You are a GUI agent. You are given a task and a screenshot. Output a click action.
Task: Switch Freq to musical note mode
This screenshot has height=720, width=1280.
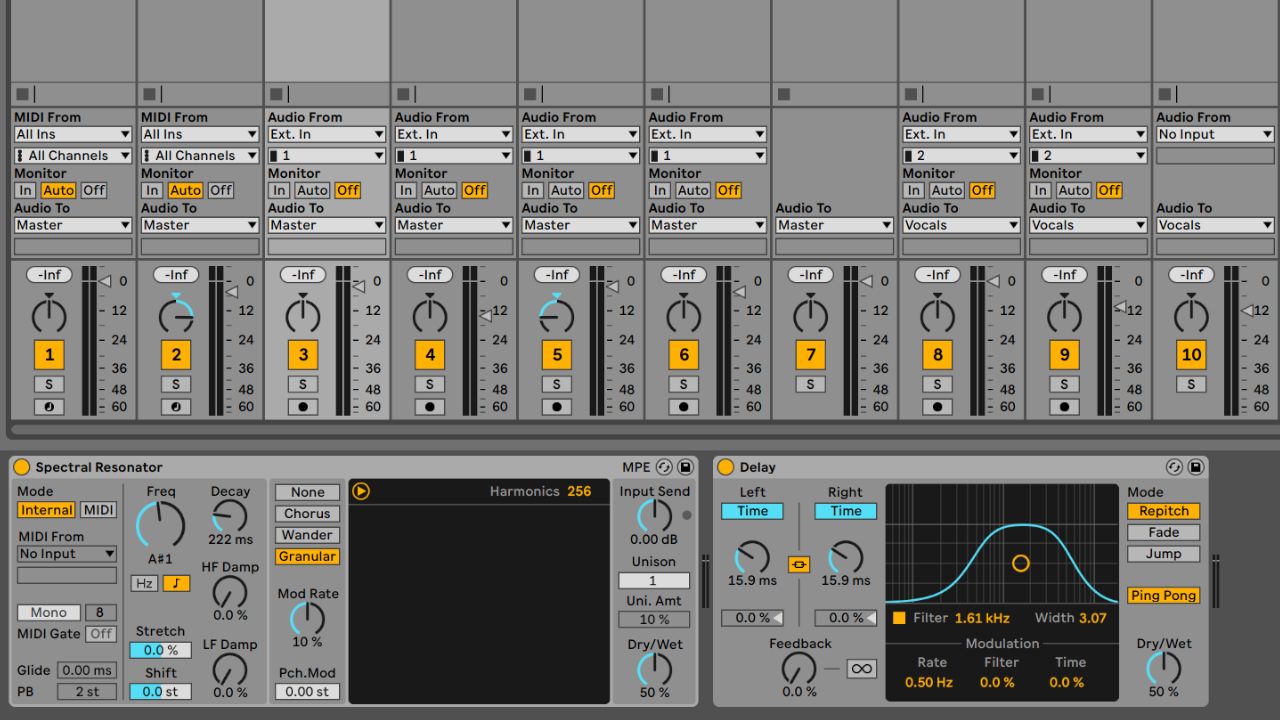click(176, 583)
